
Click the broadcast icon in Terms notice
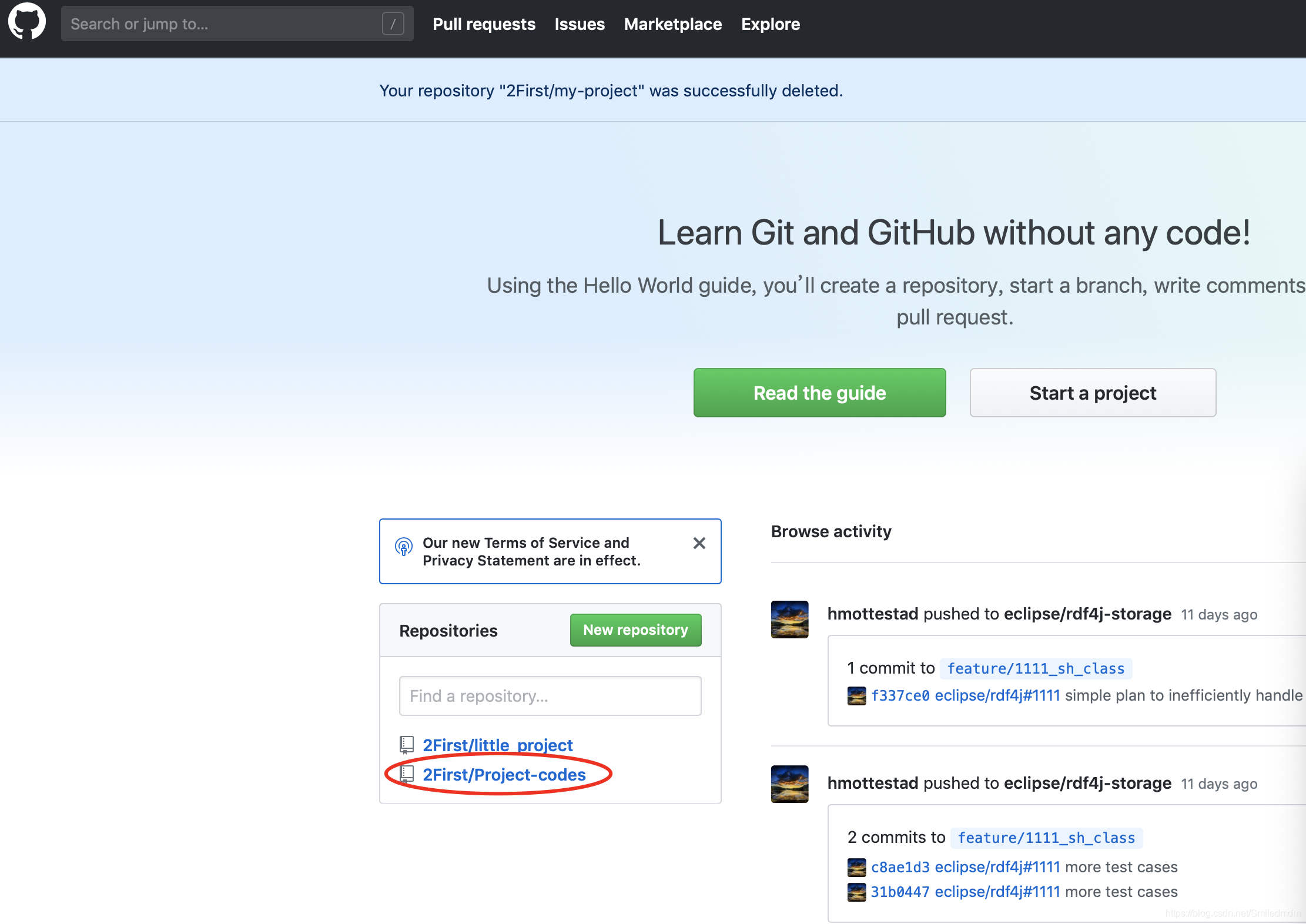pyautogui.click(x=403, y=547)
